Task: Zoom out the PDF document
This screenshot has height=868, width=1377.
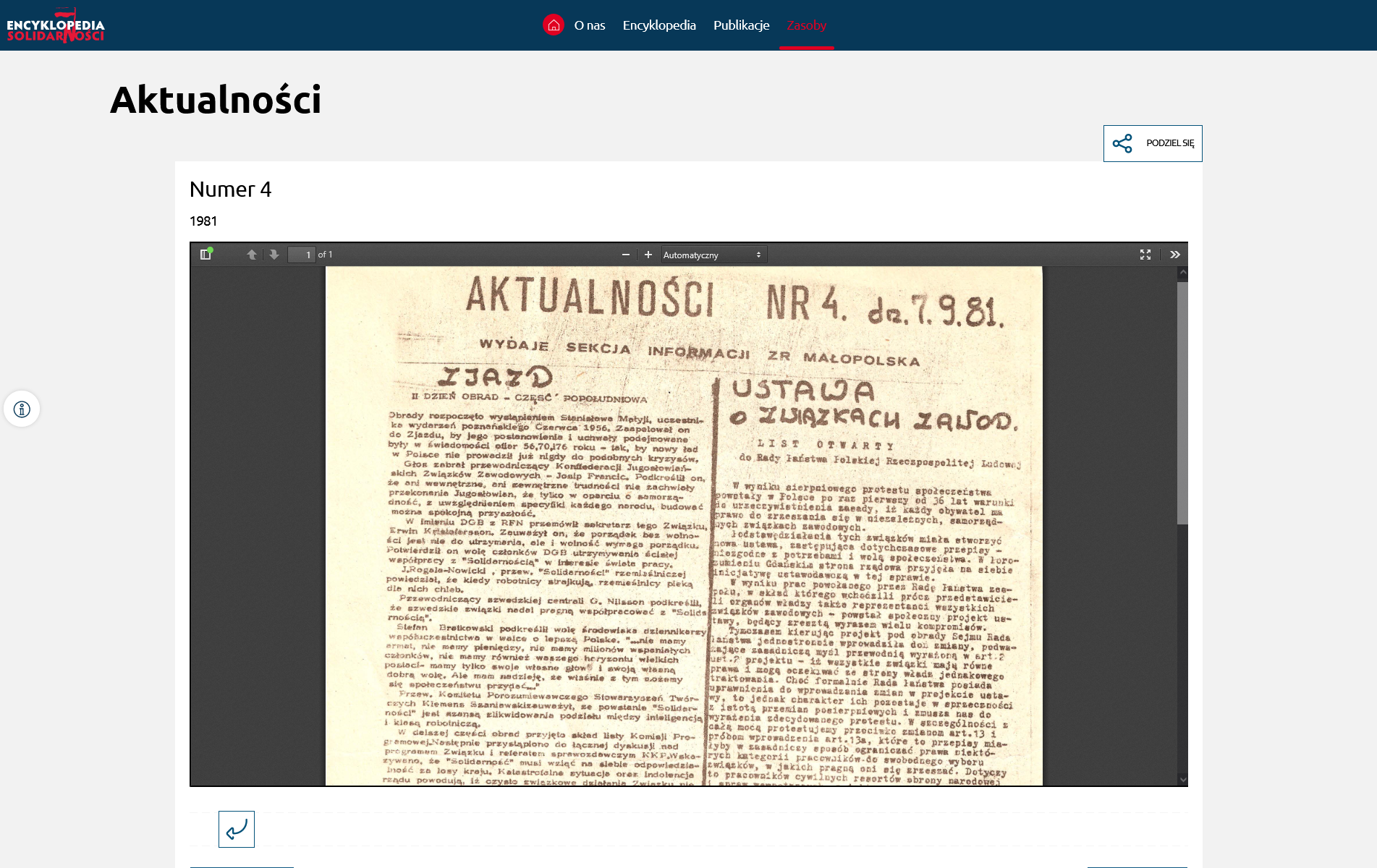Action: [626, 255]
